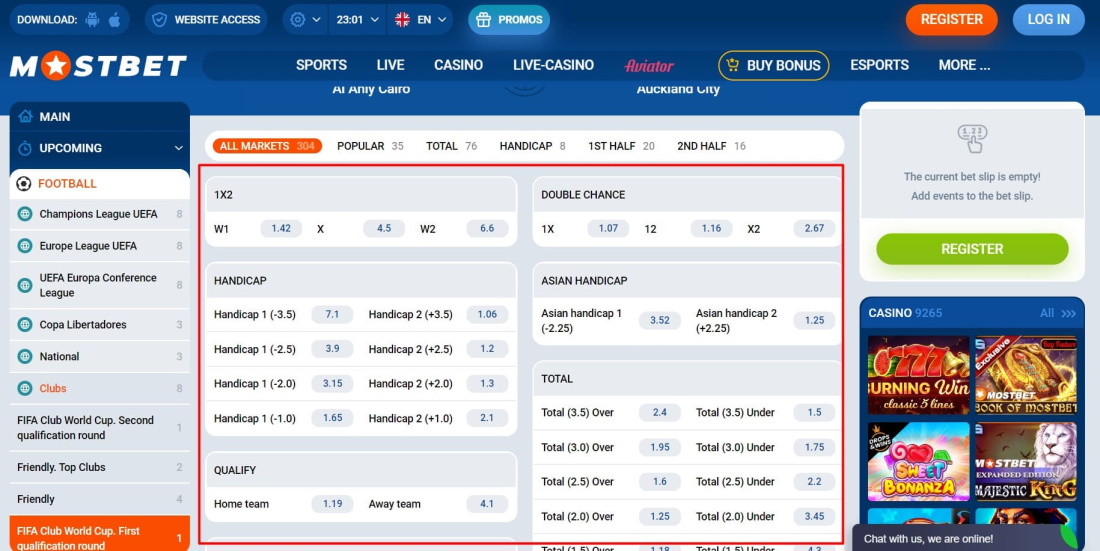Select Handicap 1 (-3.5) odds 7.1

(x=333, y=314)
